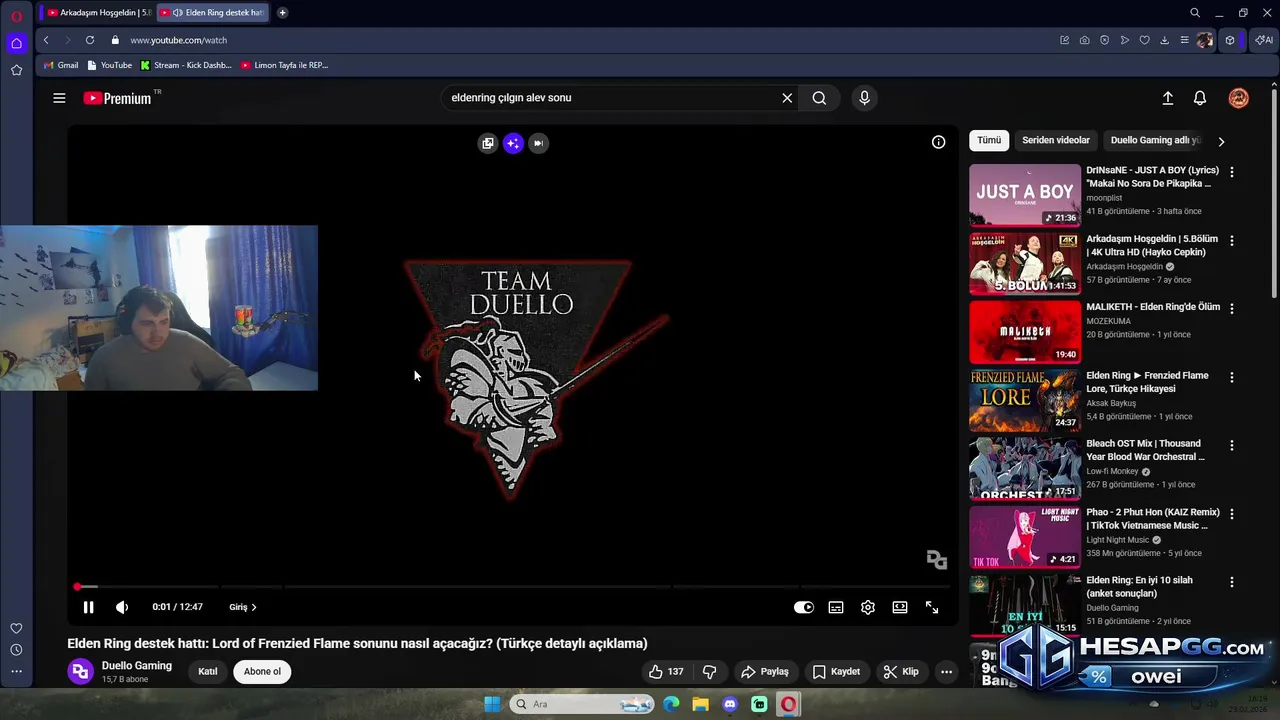
Task: Open 'Bleach OST Mix | Thousand Year Blood War' title
Action: tap(1145, 450)
